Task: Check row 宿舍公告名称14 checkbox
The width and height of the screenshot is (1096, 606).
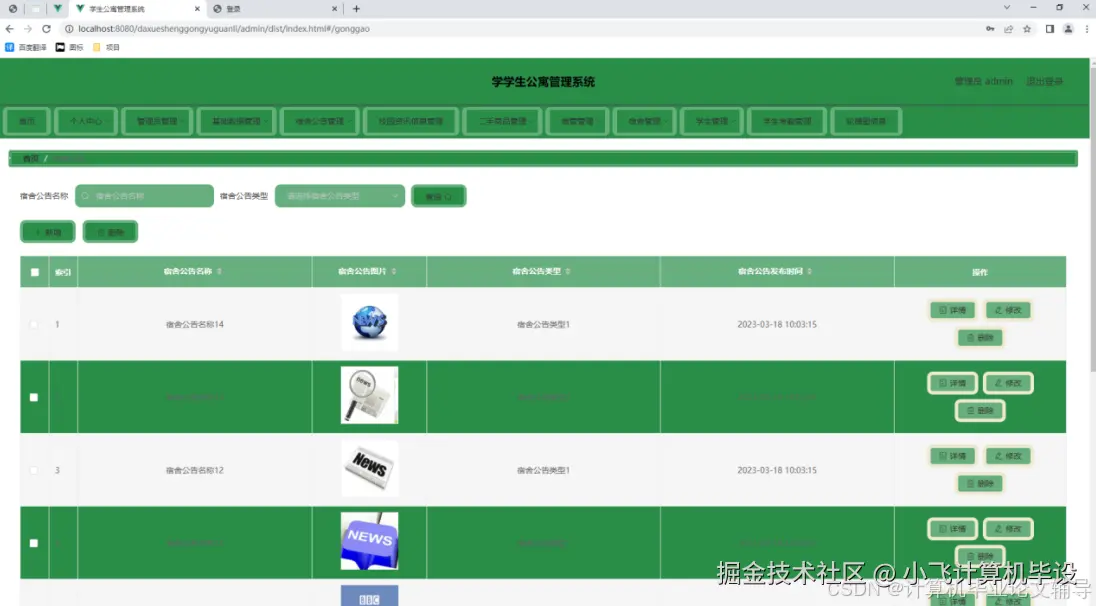Action: pyautogui.click(x=34, y=324)
